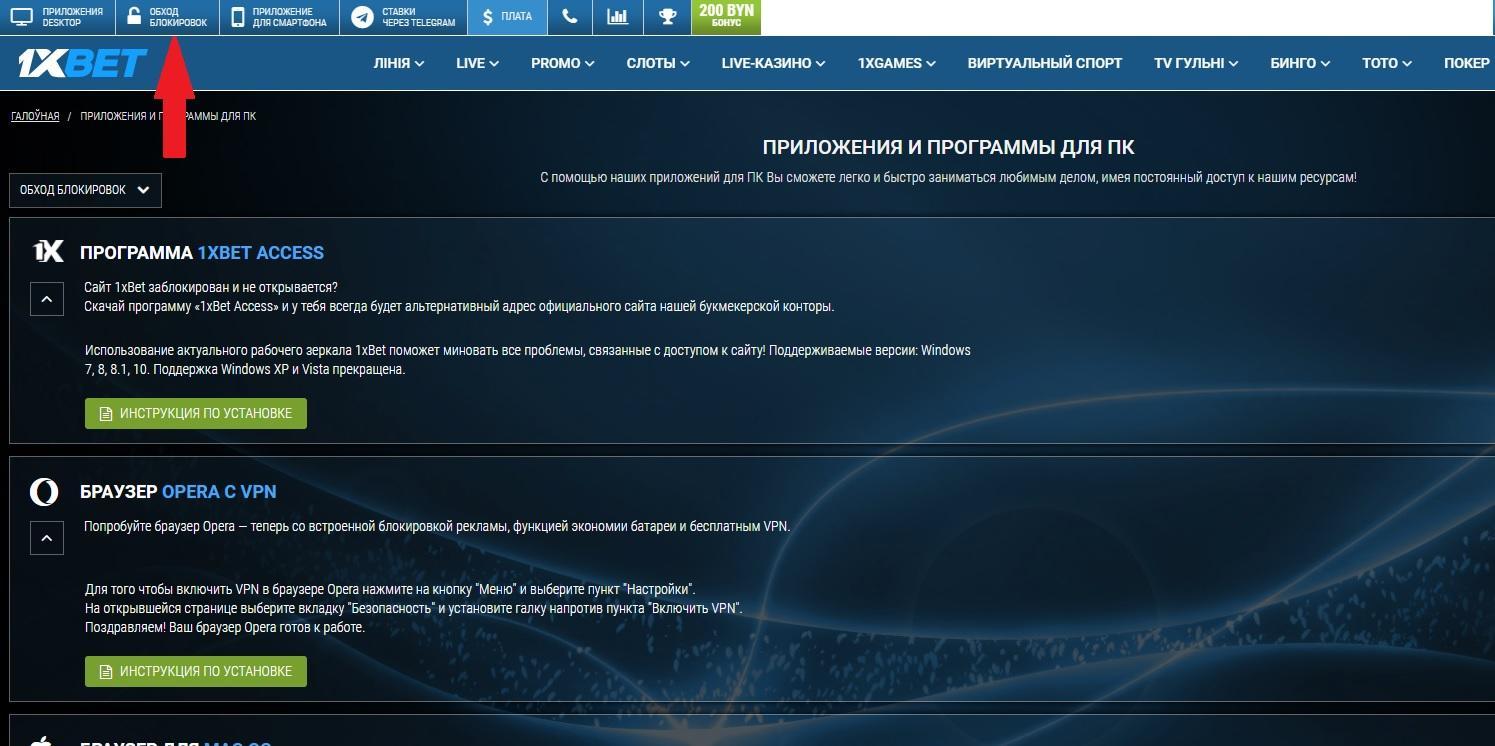Screen dimensions: 1495x746
Task: Click the 1XBET logo
Action: tap(82, 63)
